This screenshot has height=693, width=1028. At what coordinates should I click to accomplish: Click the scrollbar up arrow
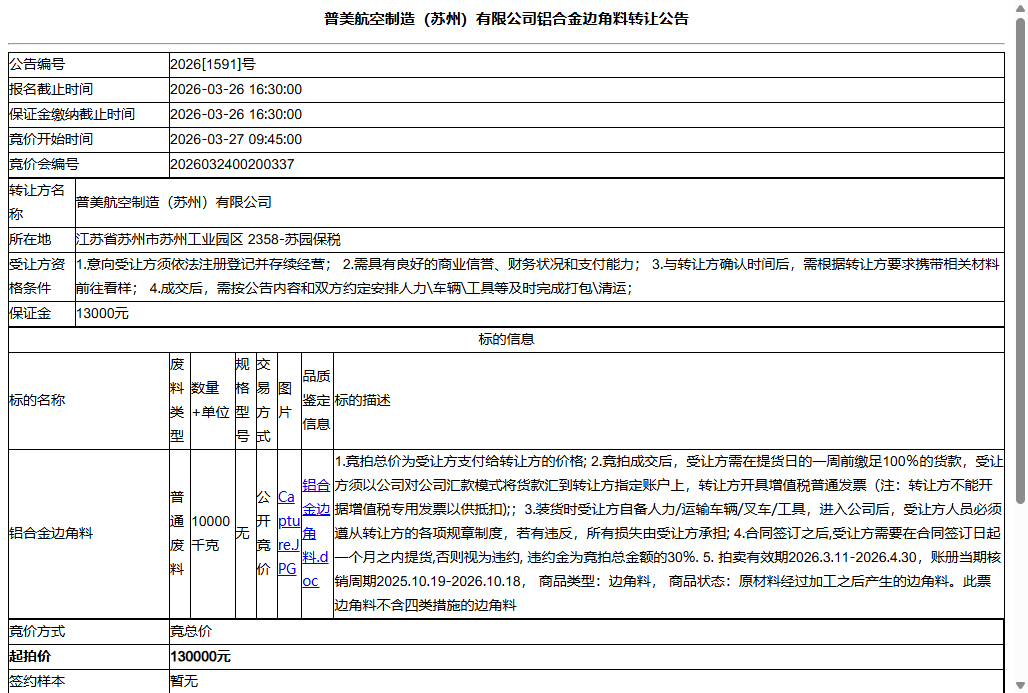click(x=1020, y=7)
